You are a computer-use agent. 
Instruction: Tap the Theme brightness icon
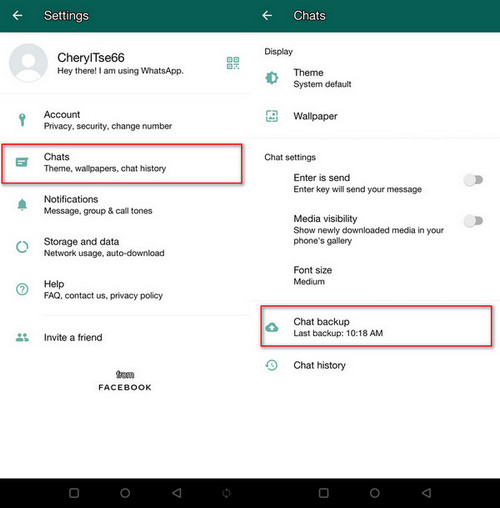272,78
